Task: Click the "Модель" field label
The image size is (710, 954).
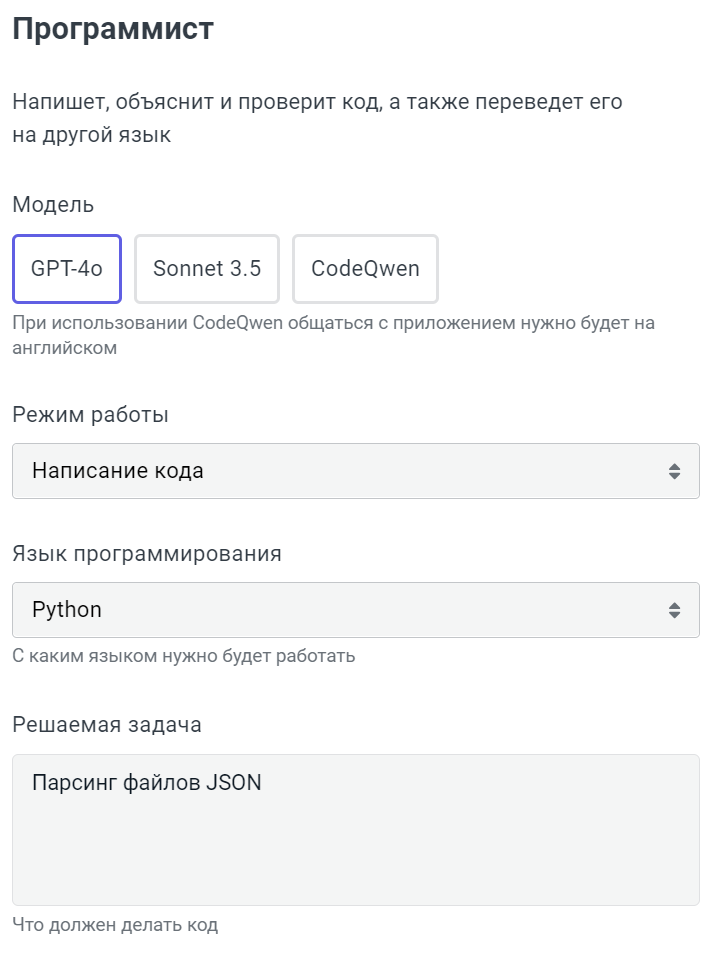Action: pos(53,205)
